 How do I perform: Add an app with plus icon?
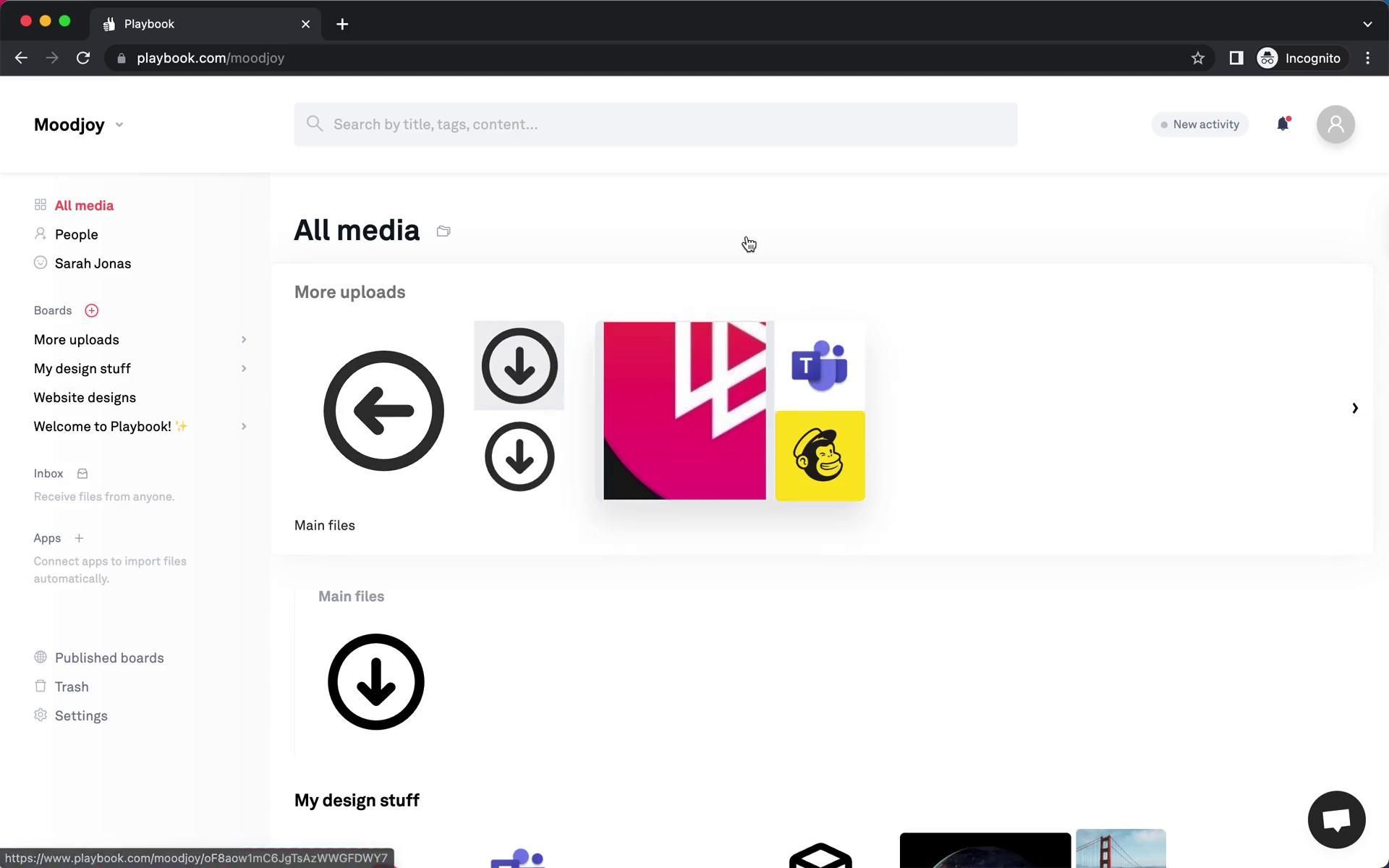pos(79,538)
